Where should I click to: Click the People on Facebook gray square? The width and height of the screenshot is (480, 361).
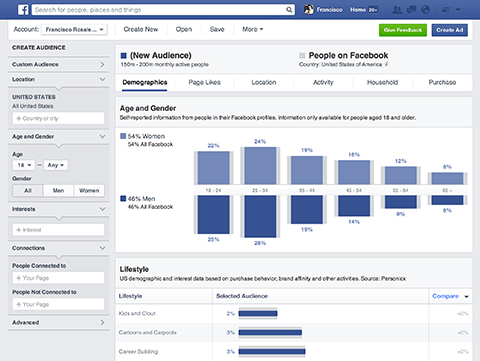[302, 55]
